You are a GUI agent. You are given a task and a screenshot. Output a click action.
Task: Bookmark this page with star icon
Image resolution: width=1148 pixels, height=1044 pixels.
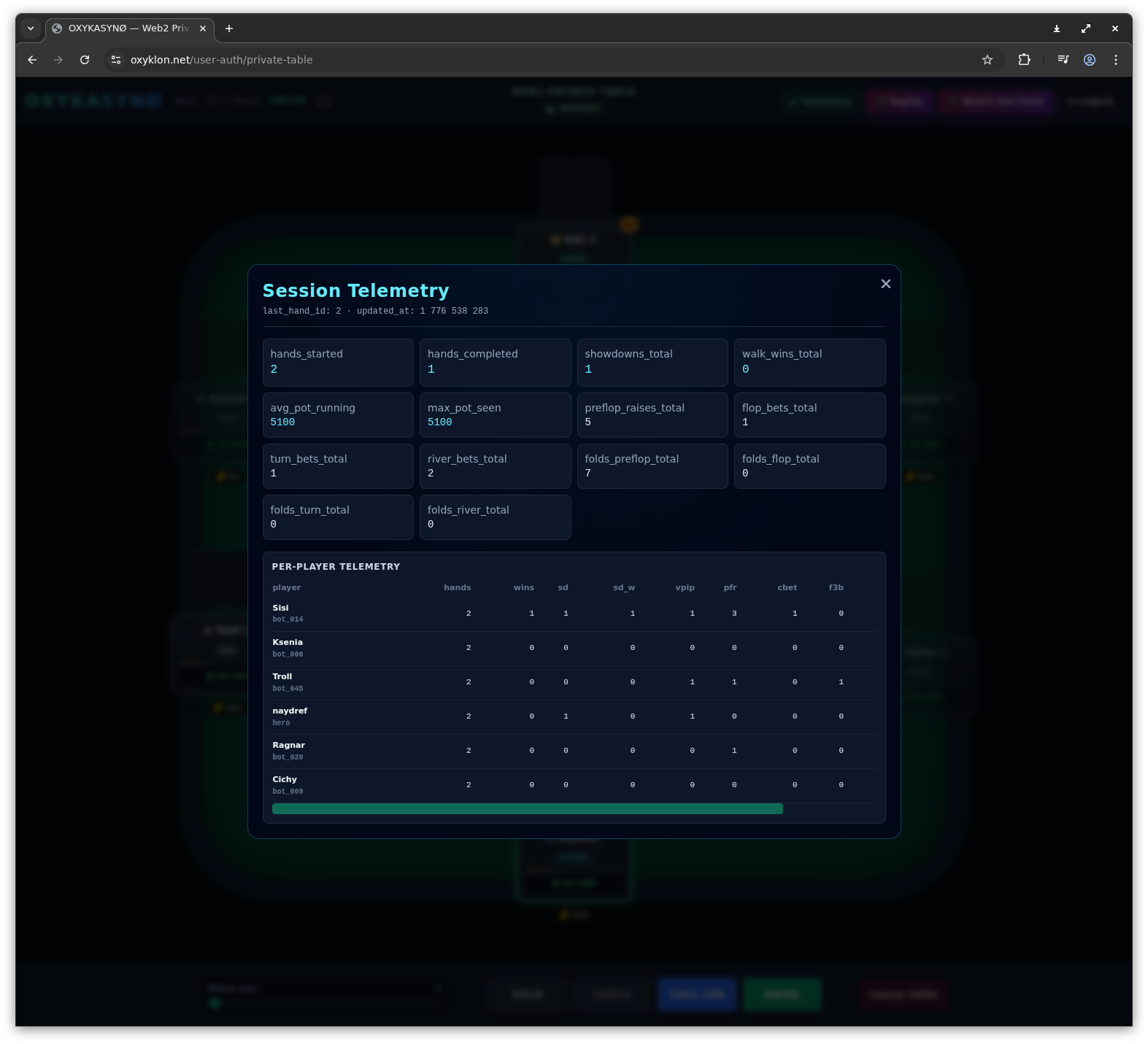(x=987, y=60)
